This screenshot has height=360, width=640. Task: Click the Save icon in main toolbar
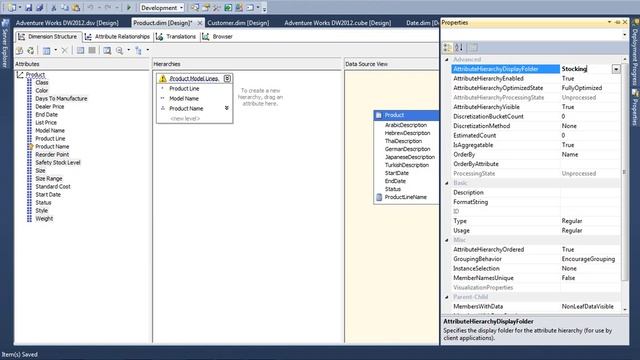point(29,7)
